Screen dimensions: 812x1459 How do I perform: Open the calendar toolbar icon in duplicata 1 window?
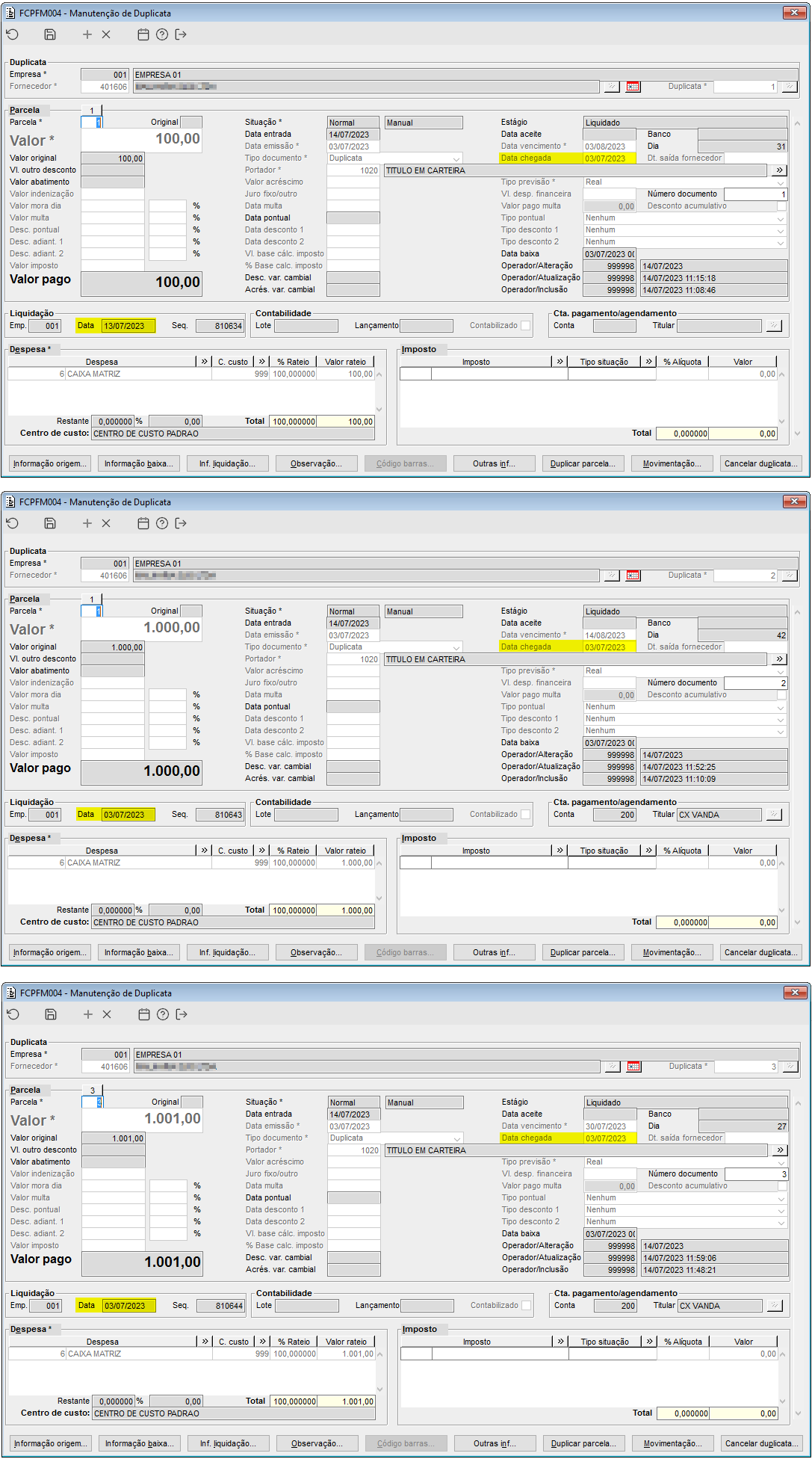tap(143, 34)
